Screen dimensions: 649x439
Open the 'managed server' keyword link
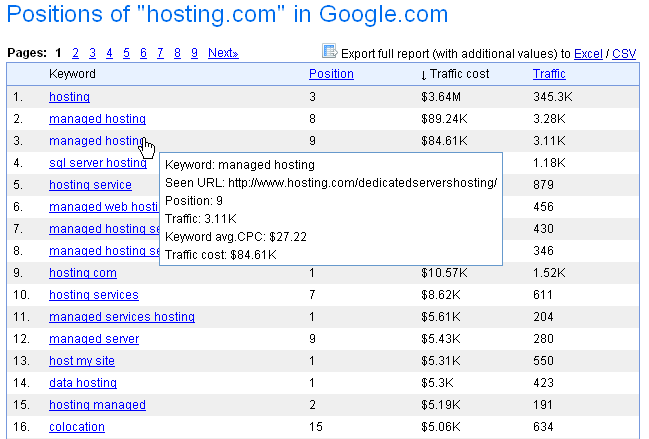point(94,339)
